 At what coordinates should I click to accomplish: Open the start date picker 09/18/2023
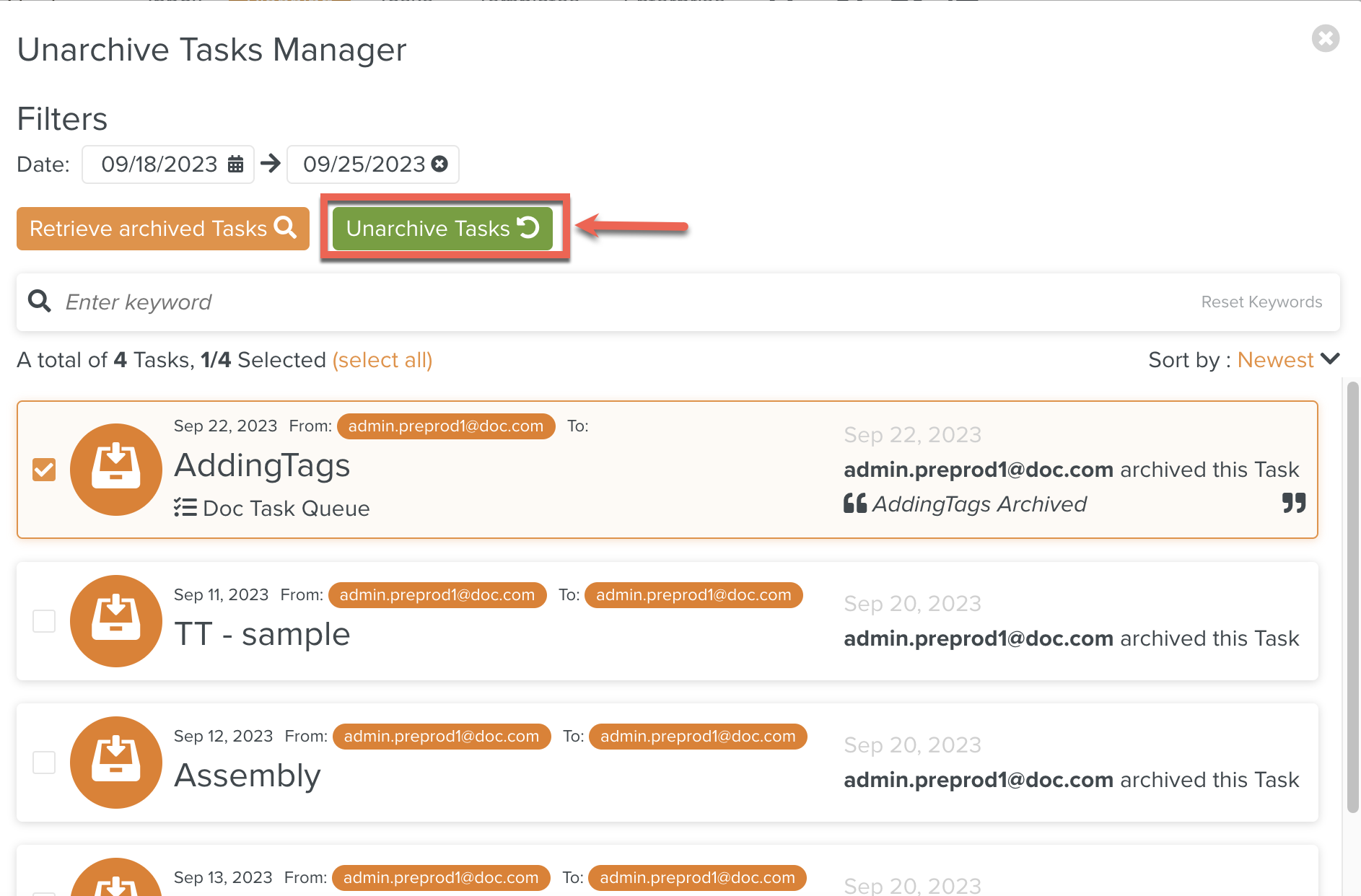click(x=159, y=164)
